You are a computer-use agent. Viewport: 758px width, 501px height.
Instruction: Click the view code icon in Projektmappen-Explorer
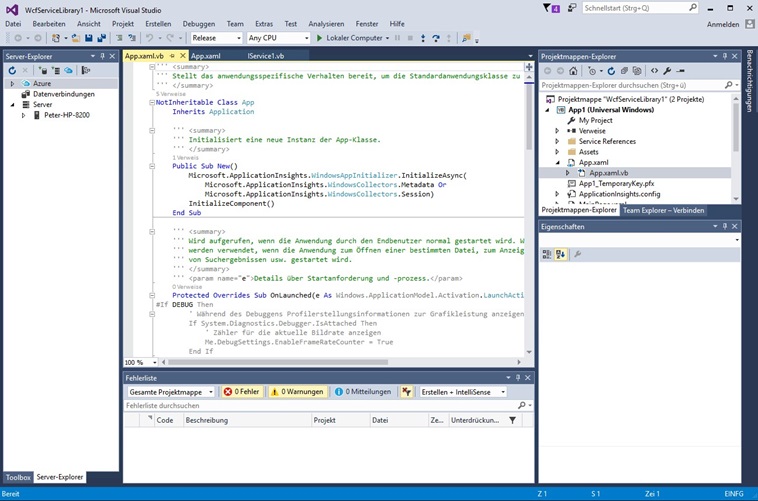coord(654,71)
